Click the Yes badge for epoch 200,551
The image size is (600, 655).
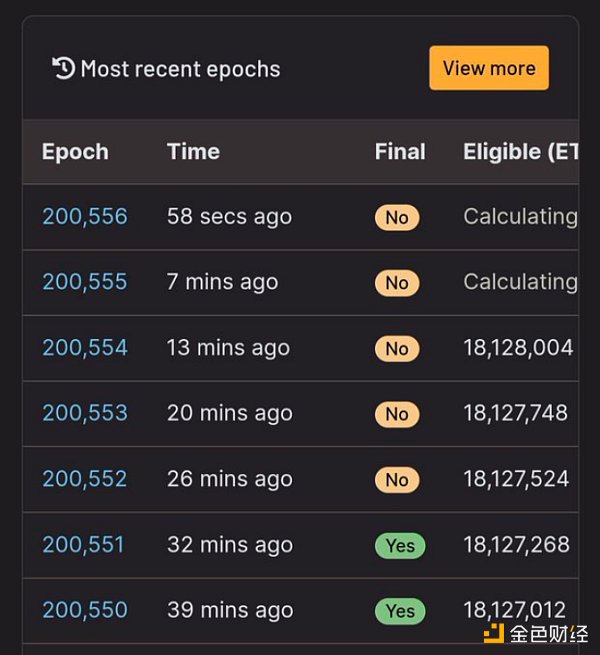coord(400,546)
